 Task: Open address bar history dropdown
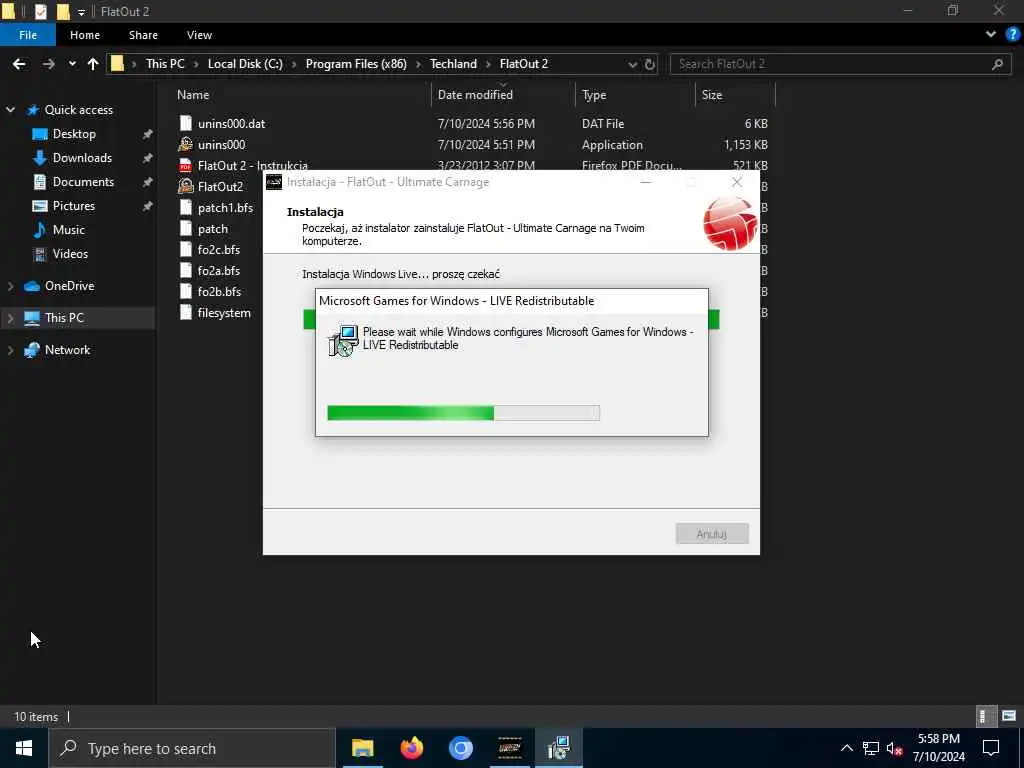[x=632, y=65]
